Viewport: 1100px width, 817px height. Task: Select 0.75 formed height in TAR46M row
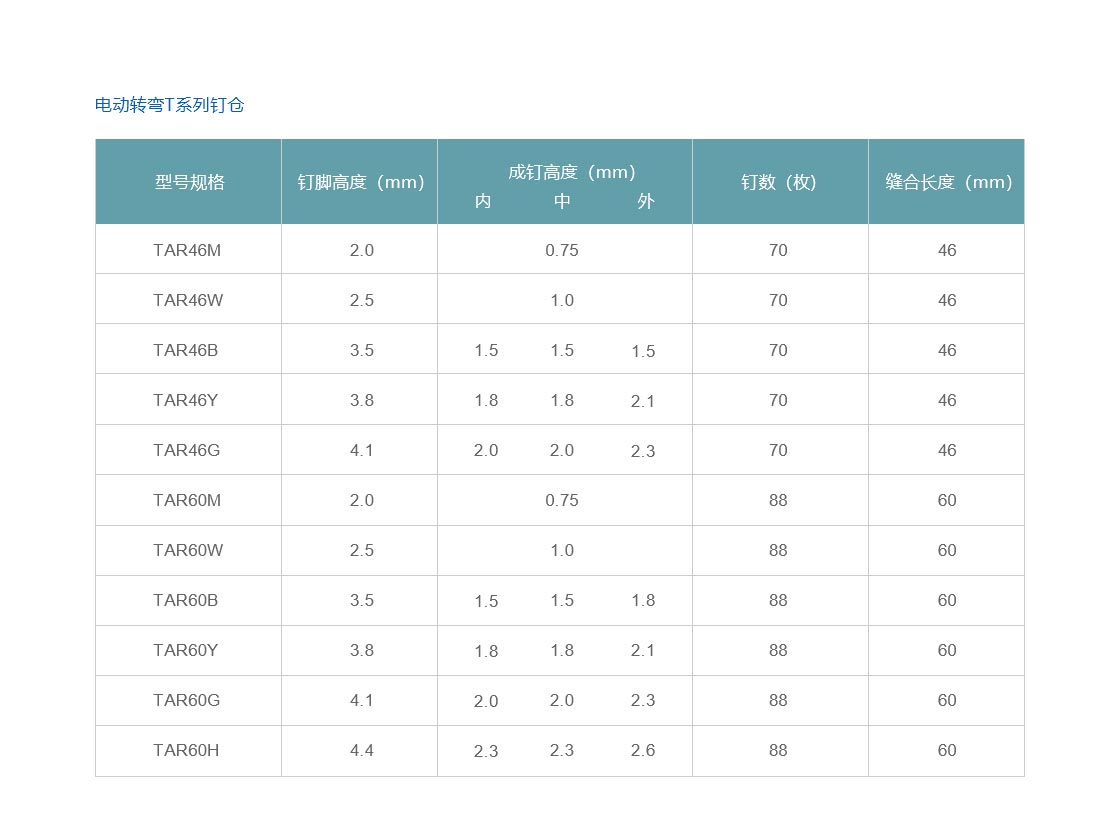pyautogui.click(x=562, y=250)
